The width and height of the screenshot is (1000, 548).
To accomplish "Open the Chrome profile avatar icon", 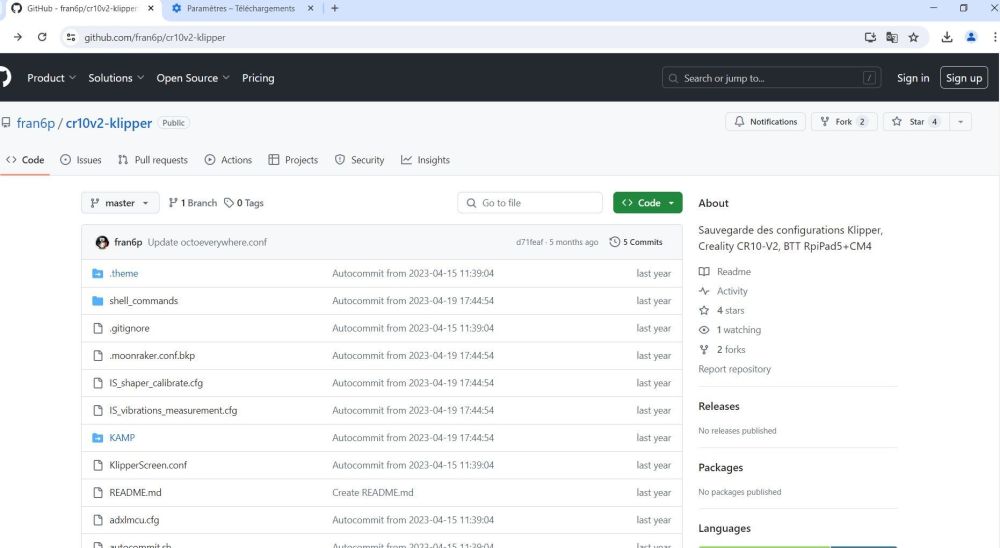I will click(971, 37).
